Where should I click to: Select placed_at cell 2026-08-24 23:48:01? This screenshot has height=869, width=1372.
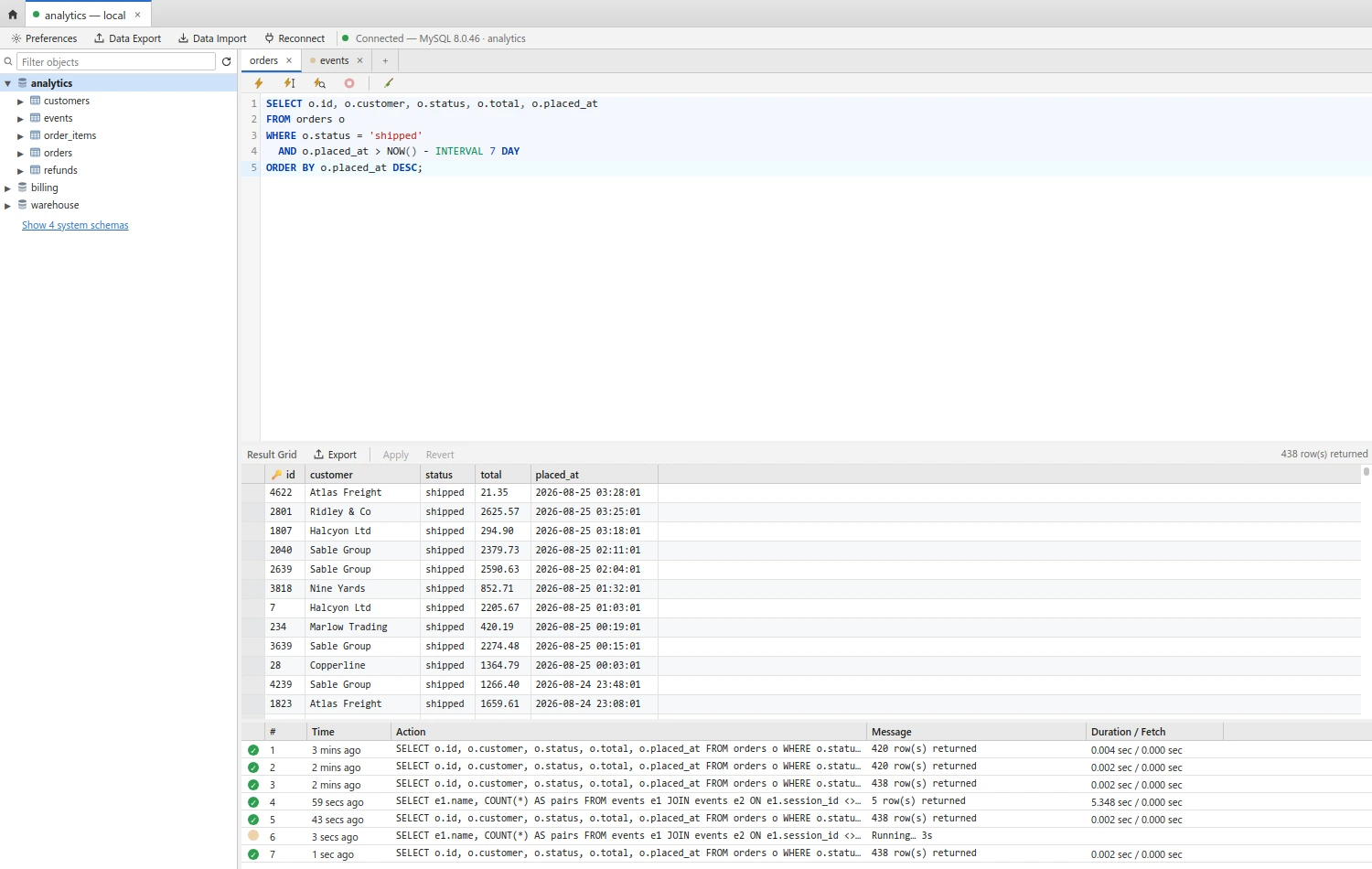tap(594, 684)
